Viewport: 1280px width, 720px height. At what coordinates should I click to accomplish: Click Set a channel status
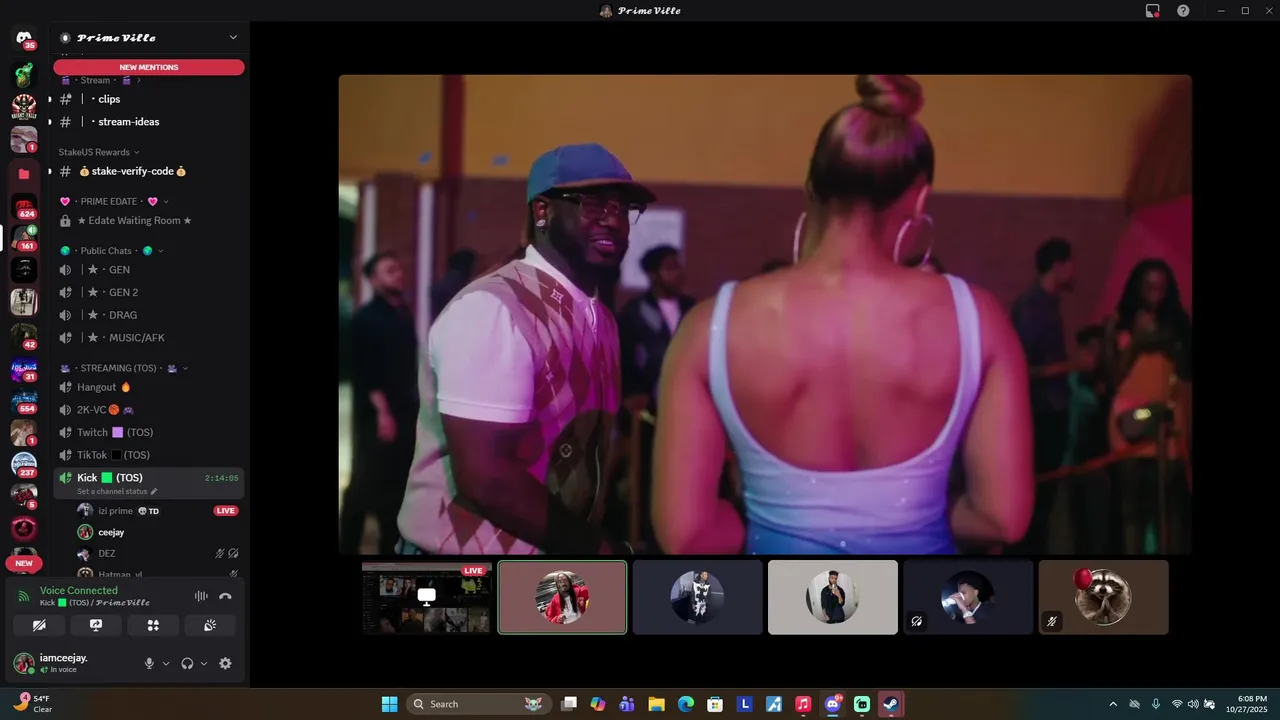click(117, 492)
